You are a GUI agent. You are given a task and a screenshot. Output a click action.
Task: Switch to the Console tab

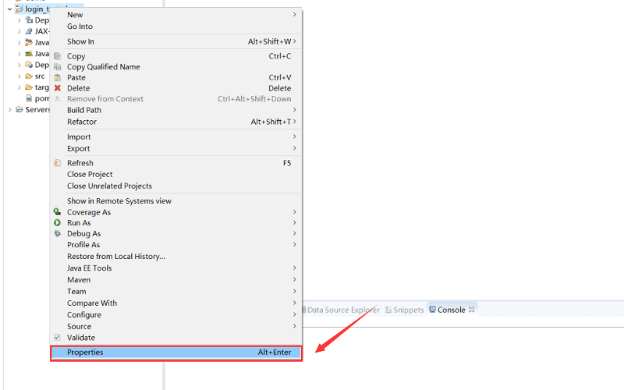447,310
